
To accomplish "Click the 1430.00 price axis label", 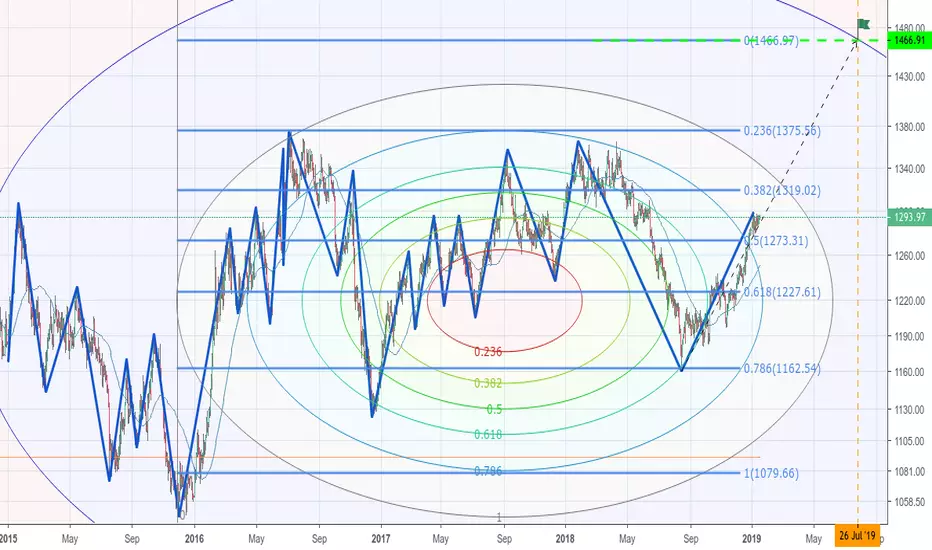I will (x=909, y=76).
